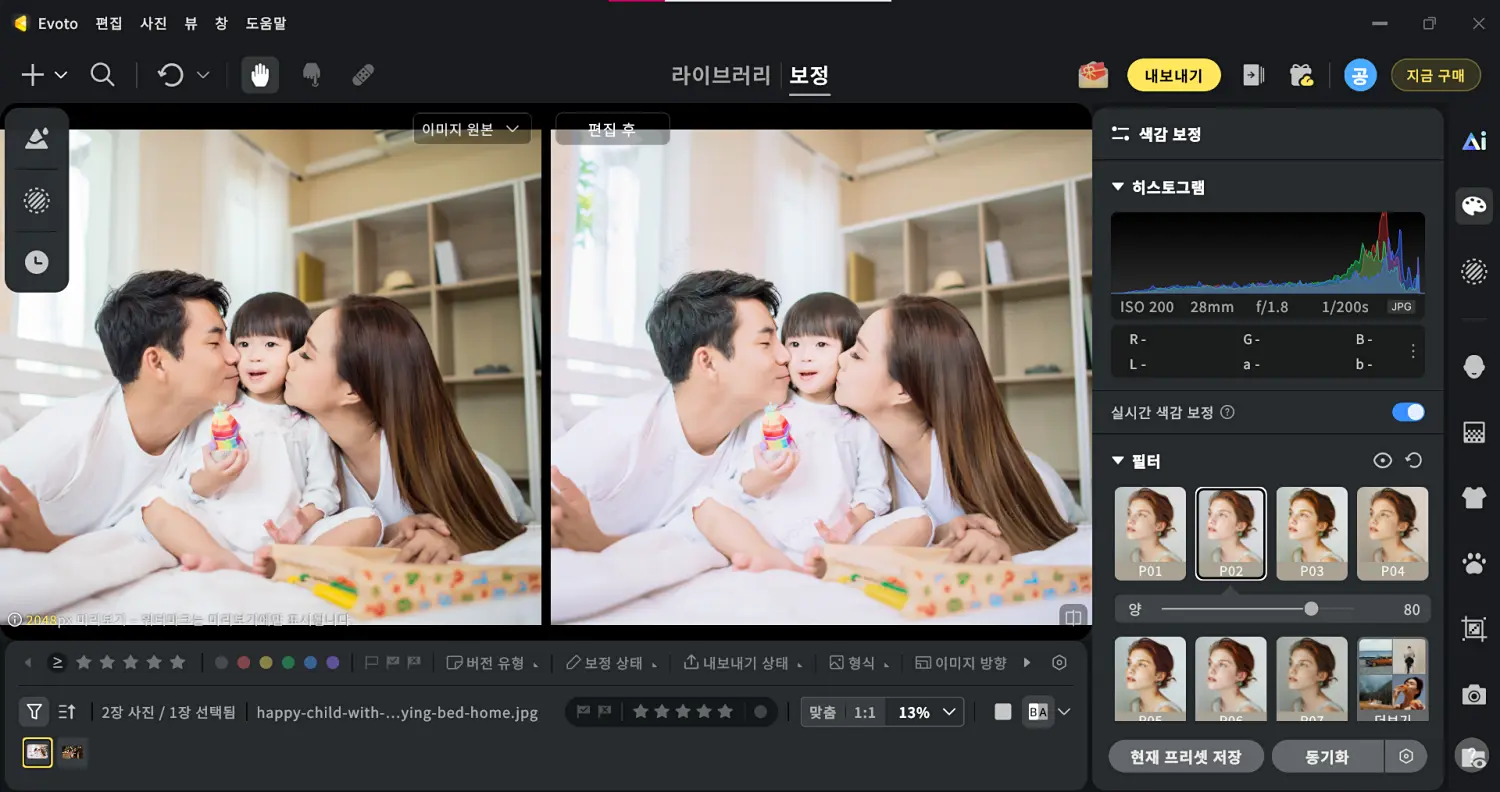Open the AI tools panel
The width and height of the screenshot is (1500, 792).
1474,140
